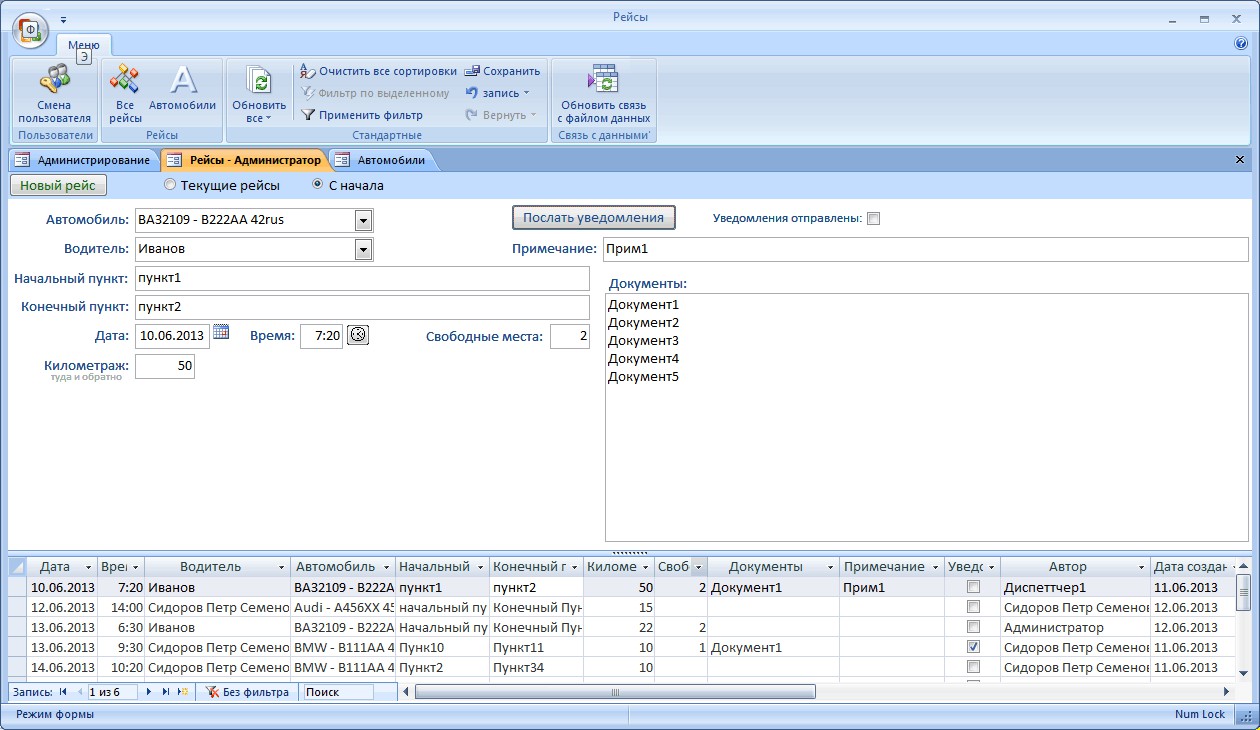
Task: Open the Дата column header dropdown
Action: 88,567
